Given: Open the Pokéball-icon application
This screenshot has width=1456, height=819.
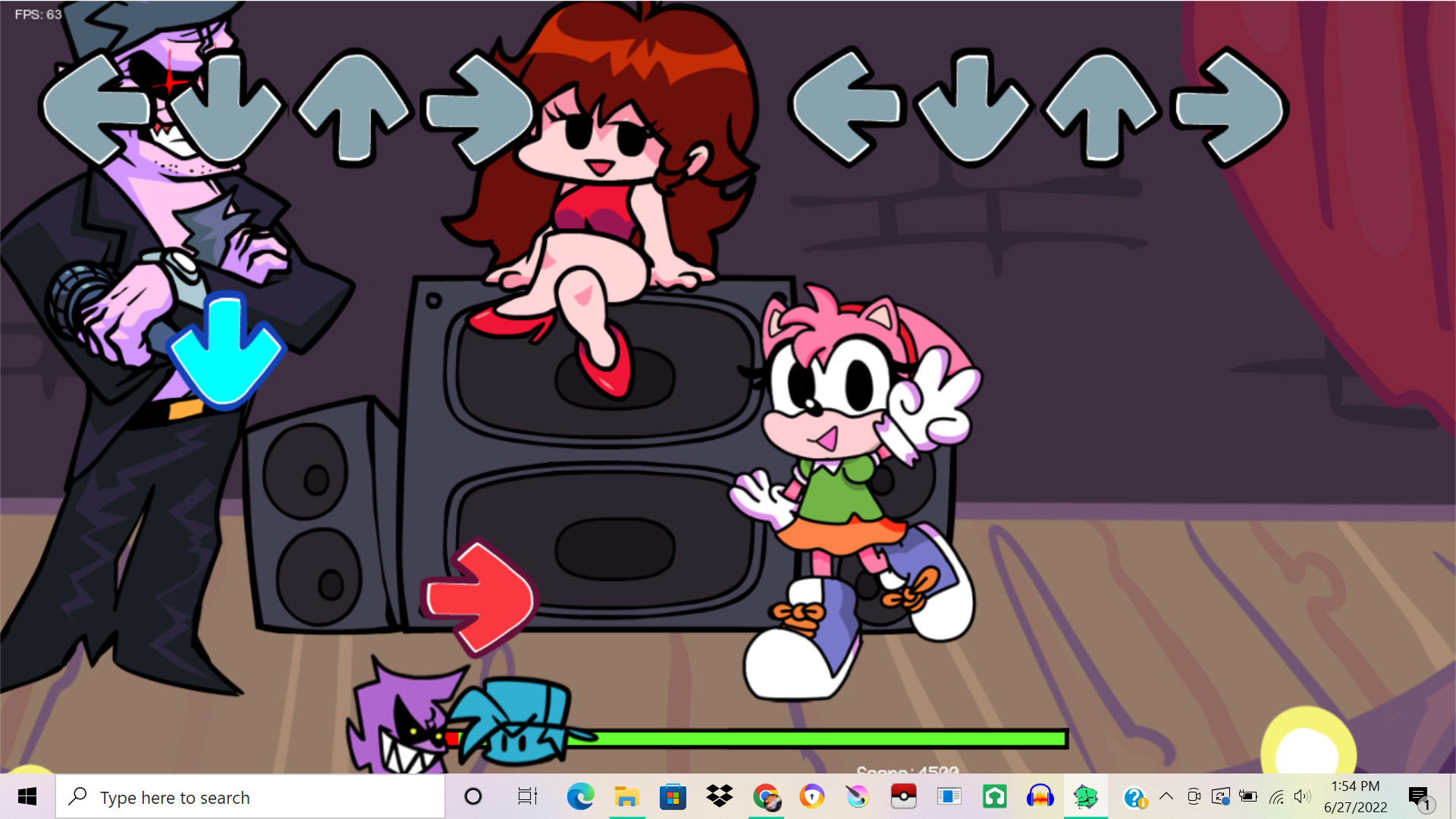Looking at the screenshot, I should [904, 797].
